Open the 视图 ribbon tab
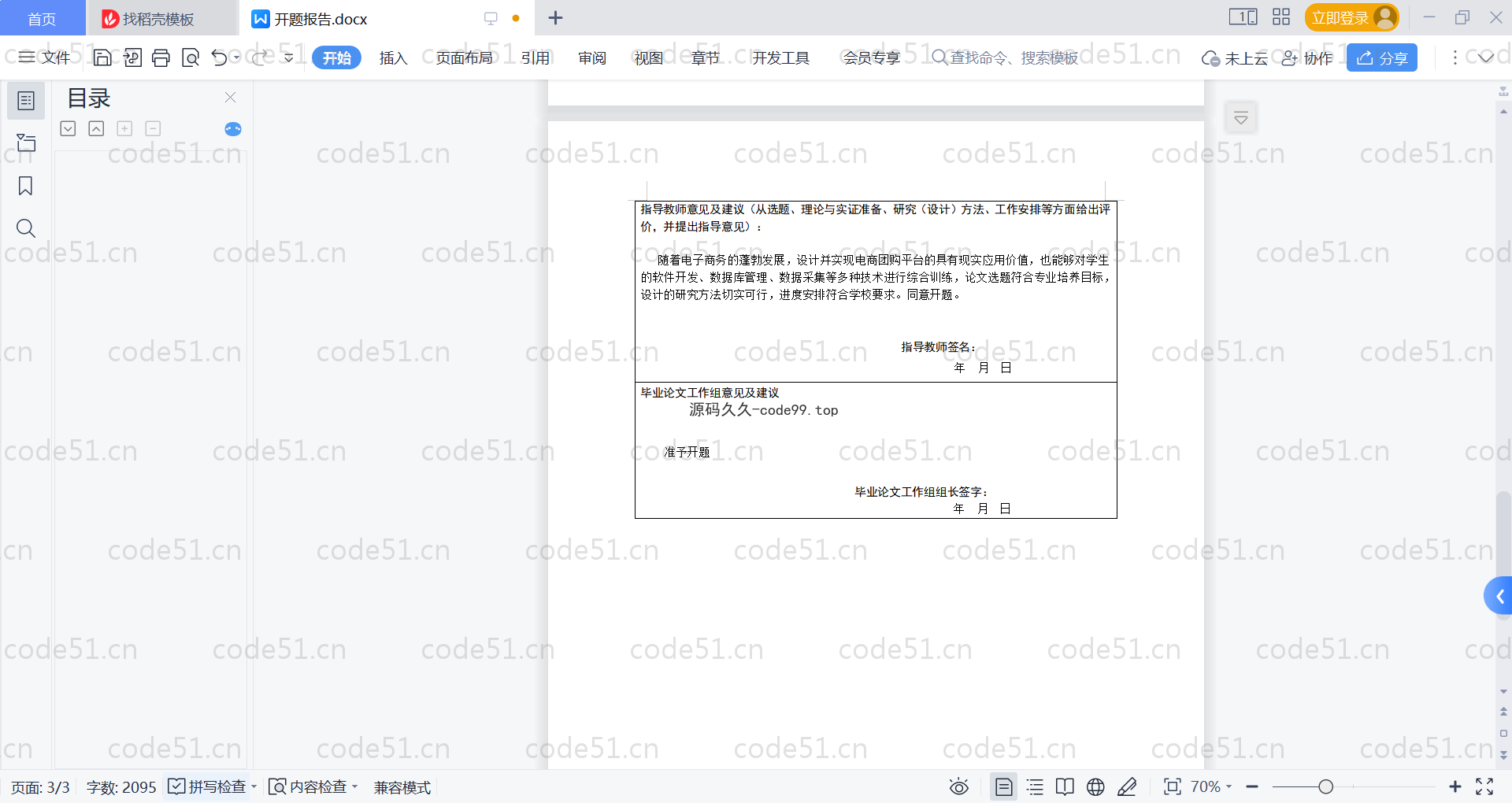This screenshot has width=1512, height=803. coord(649,57)
